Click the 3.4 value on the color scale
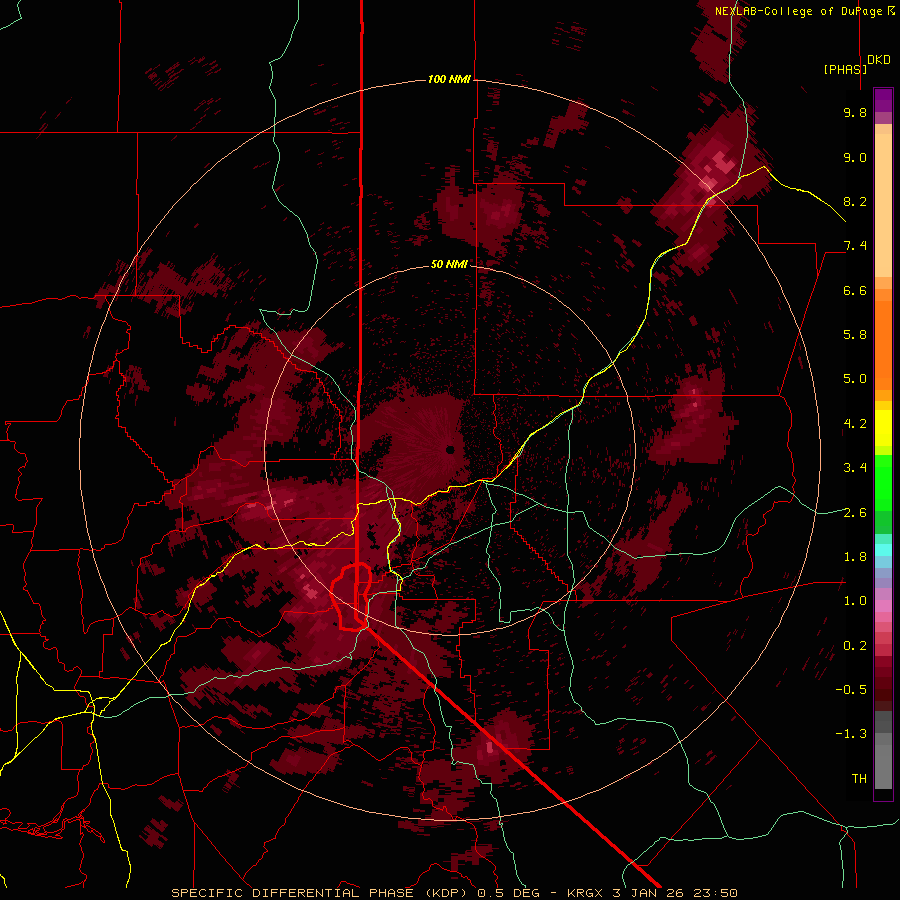Viewport: 900px width, 900px height. point(855,468)
